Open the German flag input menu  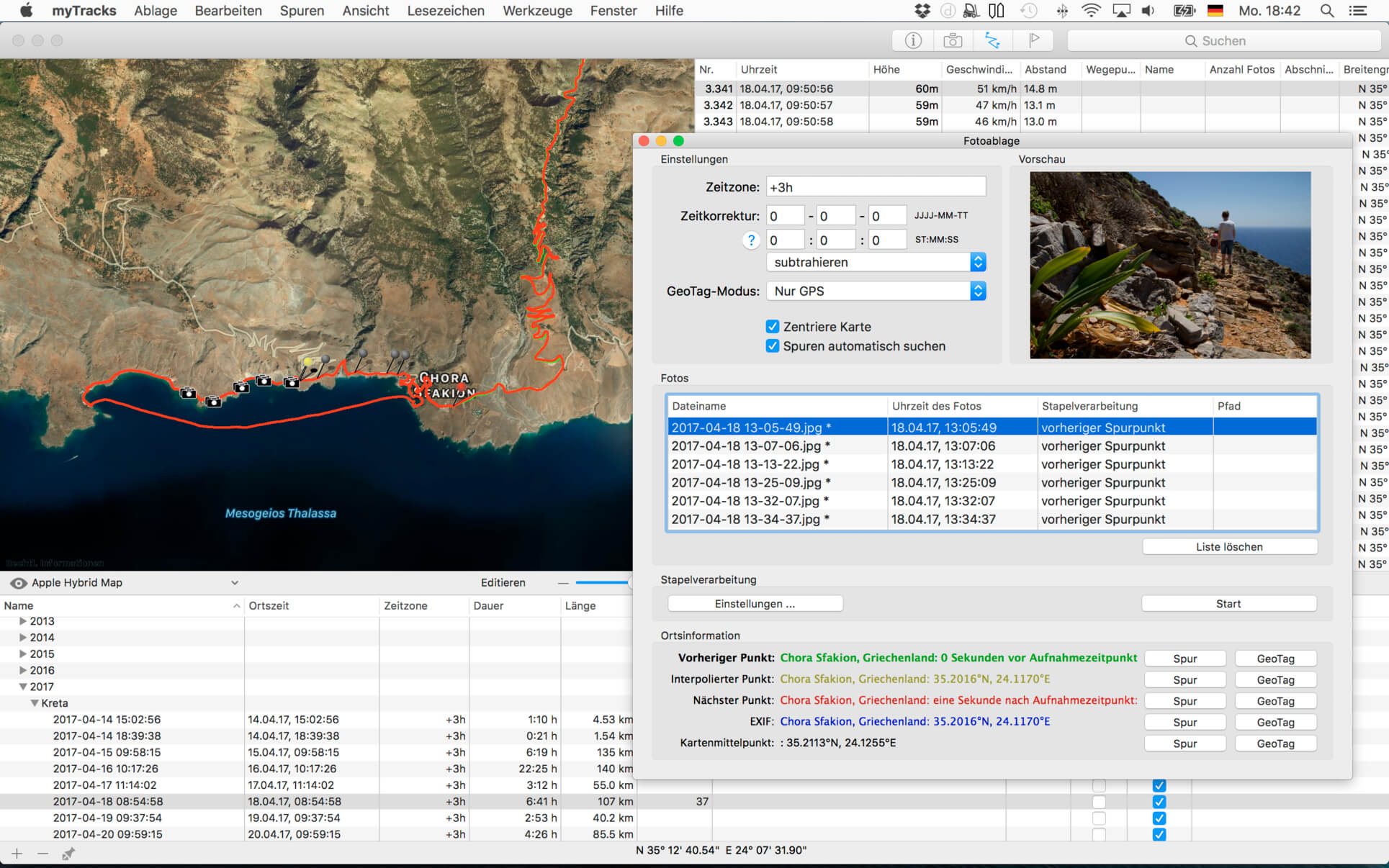click(x=1215, y=11)
